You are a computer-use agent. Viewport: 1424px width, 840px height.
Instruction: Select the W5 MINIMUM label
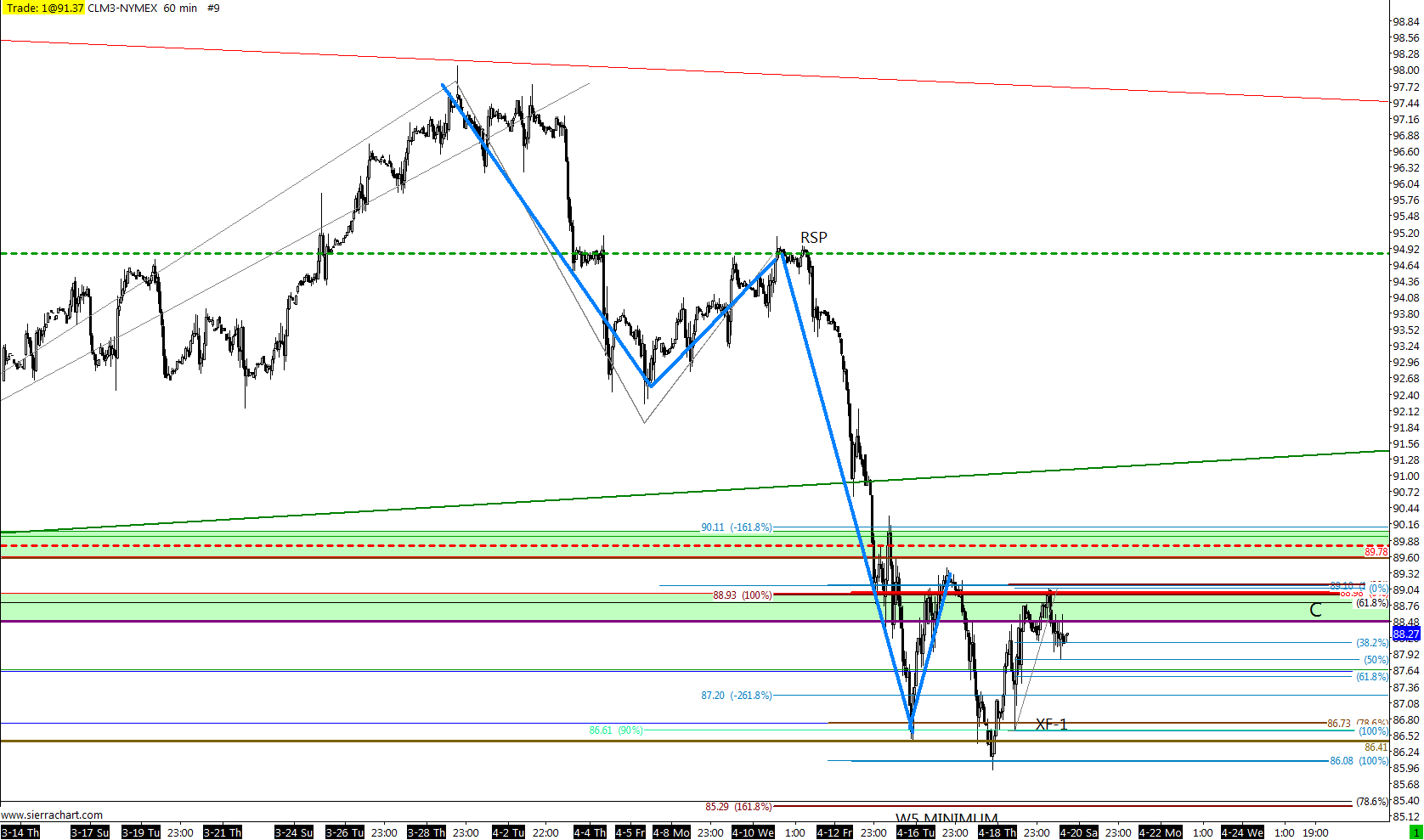click(x=947, y=817)
